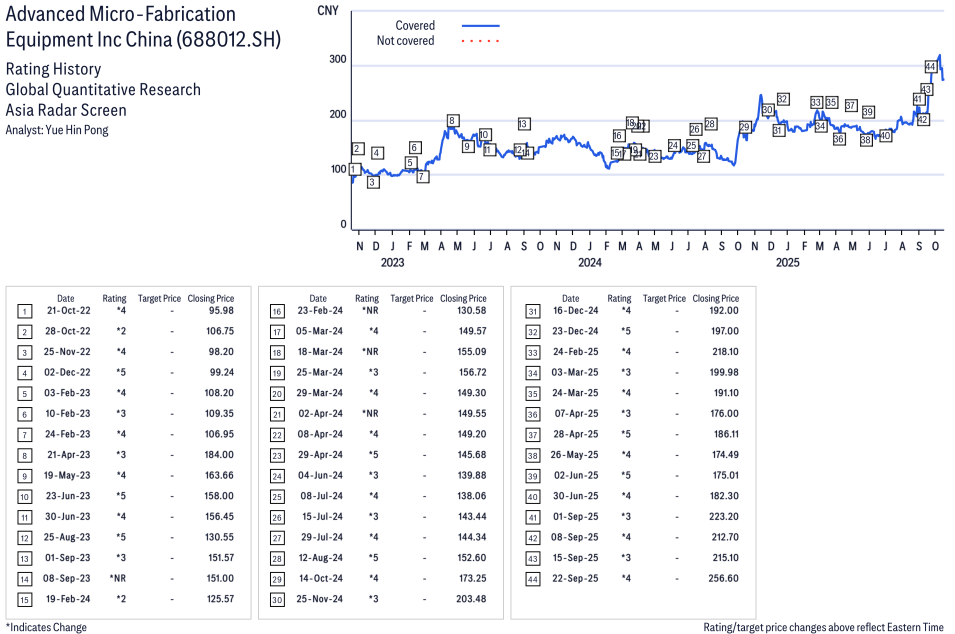Click chart marker 3 below the price line
Screen dimensions: 955x634
[373, 183]
